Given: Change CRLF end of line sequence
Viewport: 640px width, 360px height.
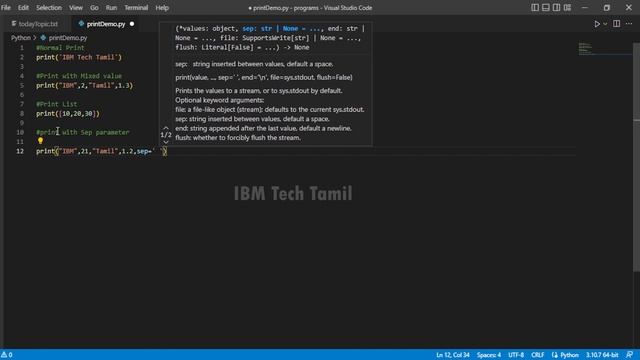Looking at the screenshot, I should pos(537,355).
